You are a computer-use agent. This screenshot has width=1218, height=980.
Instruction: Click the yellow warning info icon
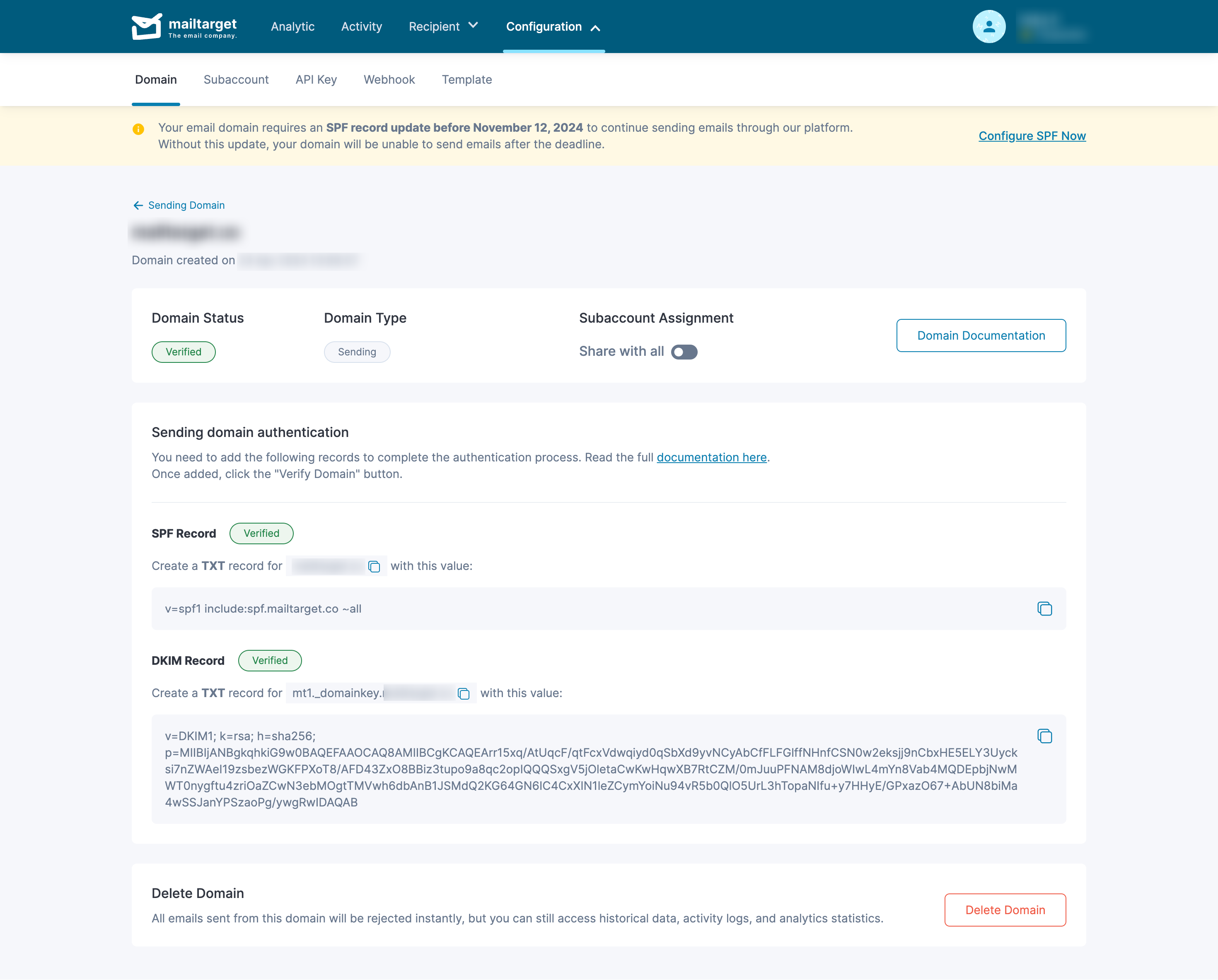pos(138,129)
